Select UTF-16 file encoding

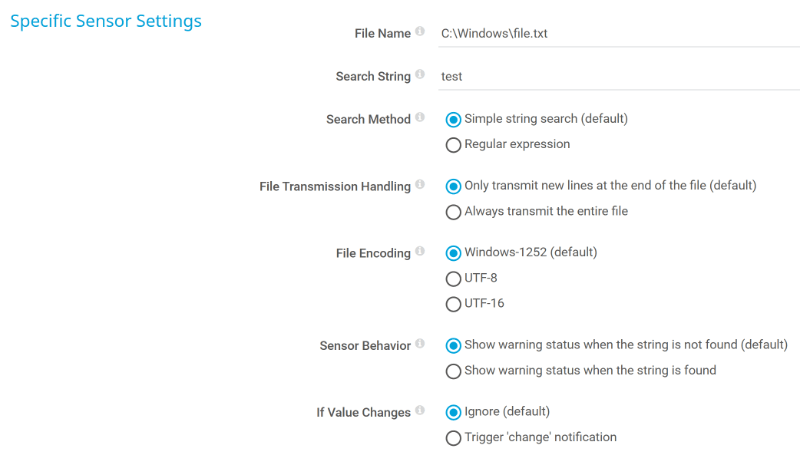point(454,303)
